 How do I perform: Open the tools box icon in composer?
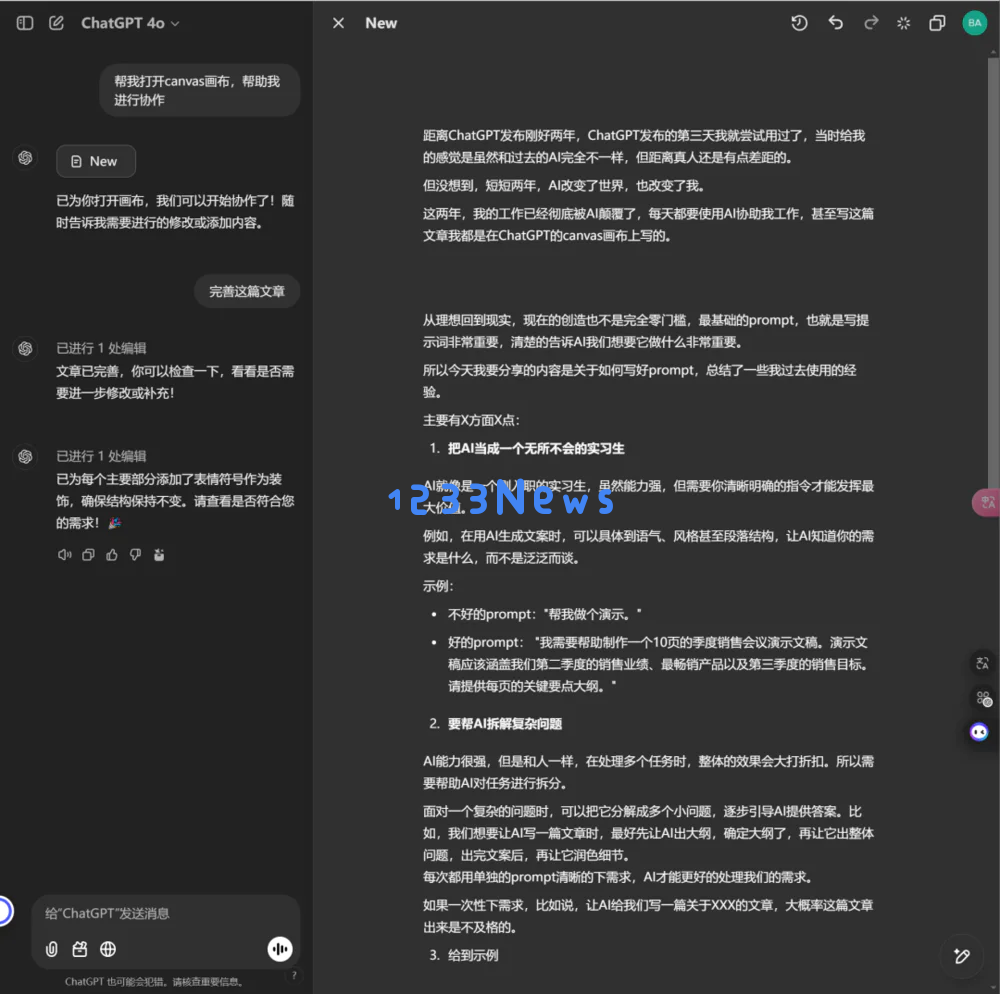point(80,949)
